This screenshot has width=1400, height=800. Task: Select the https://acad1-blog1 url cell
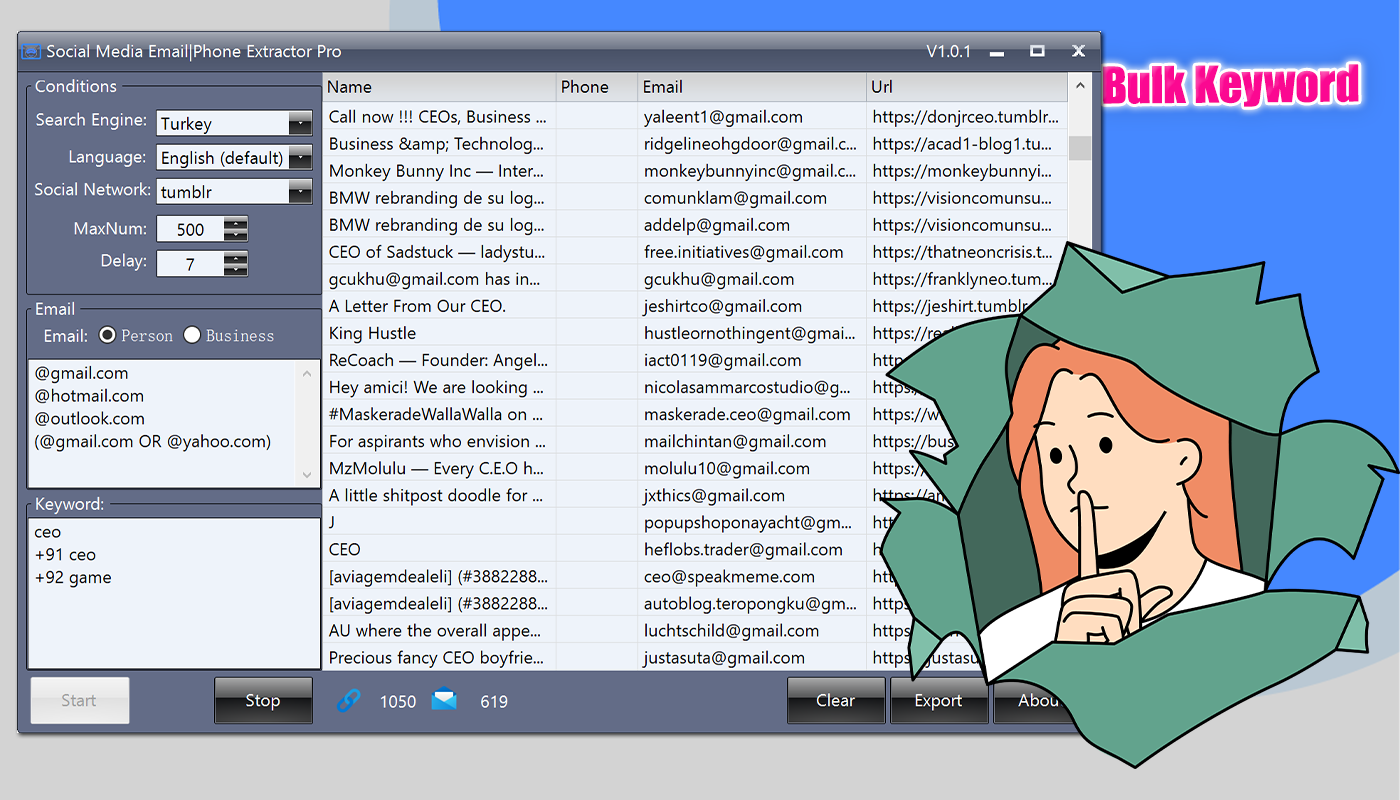coord(967,144)
